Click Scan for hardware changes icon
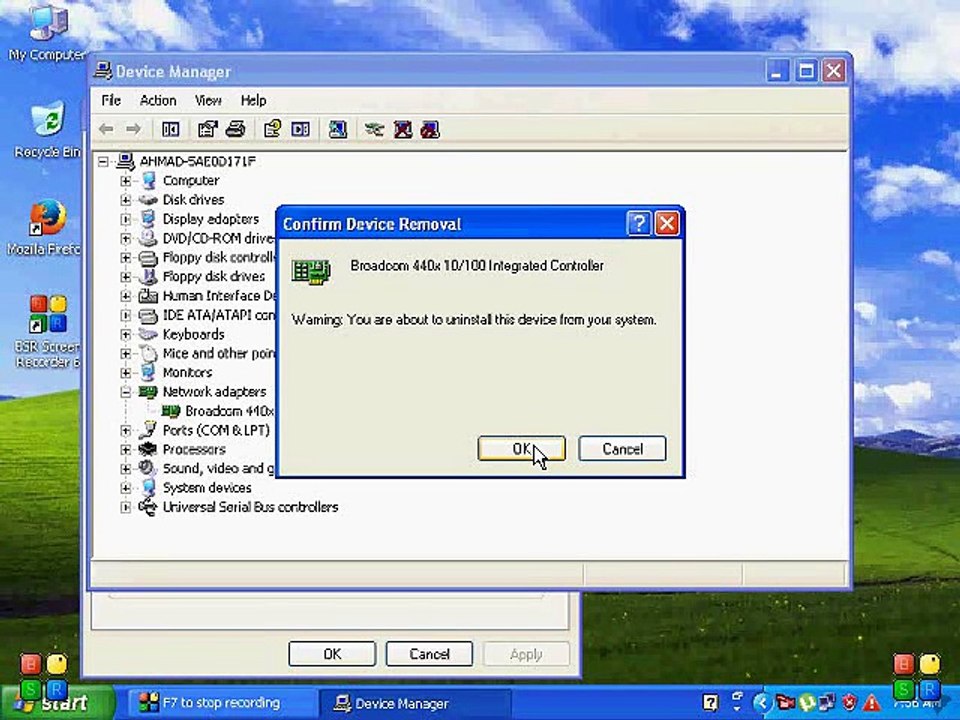This screenshot has height=720, width=960. tap(337, 129)
